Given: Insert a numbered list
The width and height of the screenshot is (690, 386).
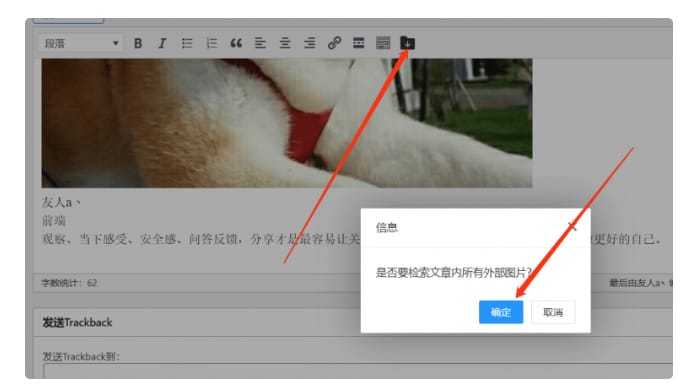Looking at the screenshot, I should coord(212,43).
